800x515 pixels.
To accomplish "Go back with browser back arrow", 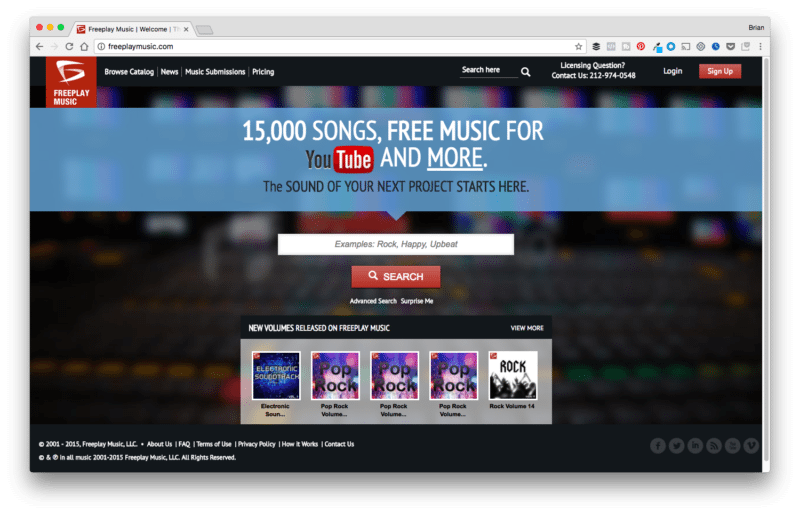I will [40, 46].
